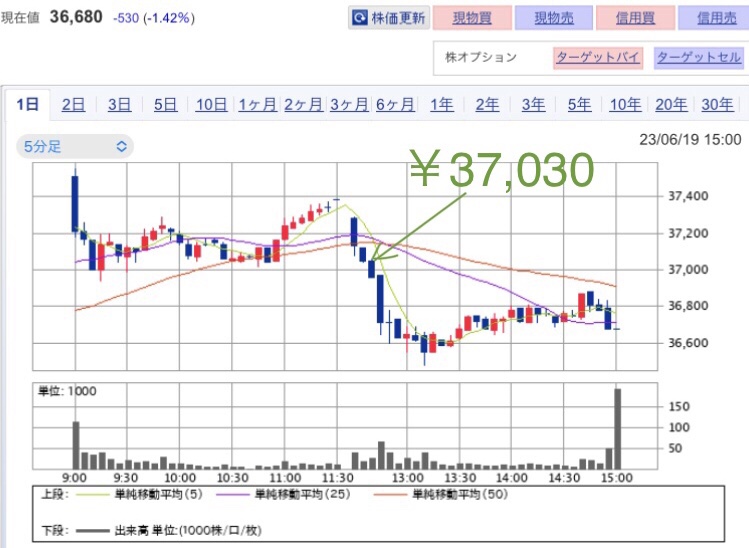This screenshot has width=749, height=548.
Task: Click the refresh icon on 株価更新
Action: point(360,18)
